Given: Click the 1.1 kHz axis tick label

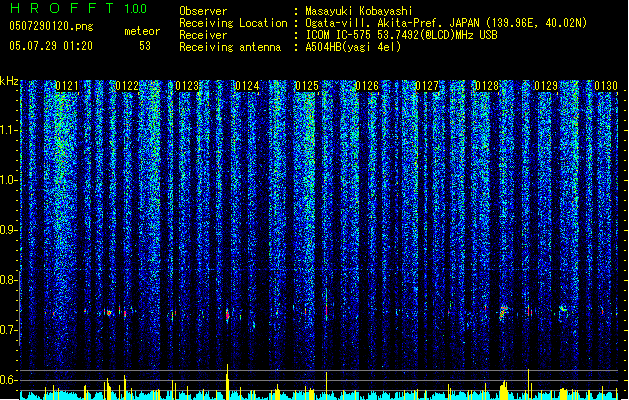Looking at the screenshot, I should (9, 130).
